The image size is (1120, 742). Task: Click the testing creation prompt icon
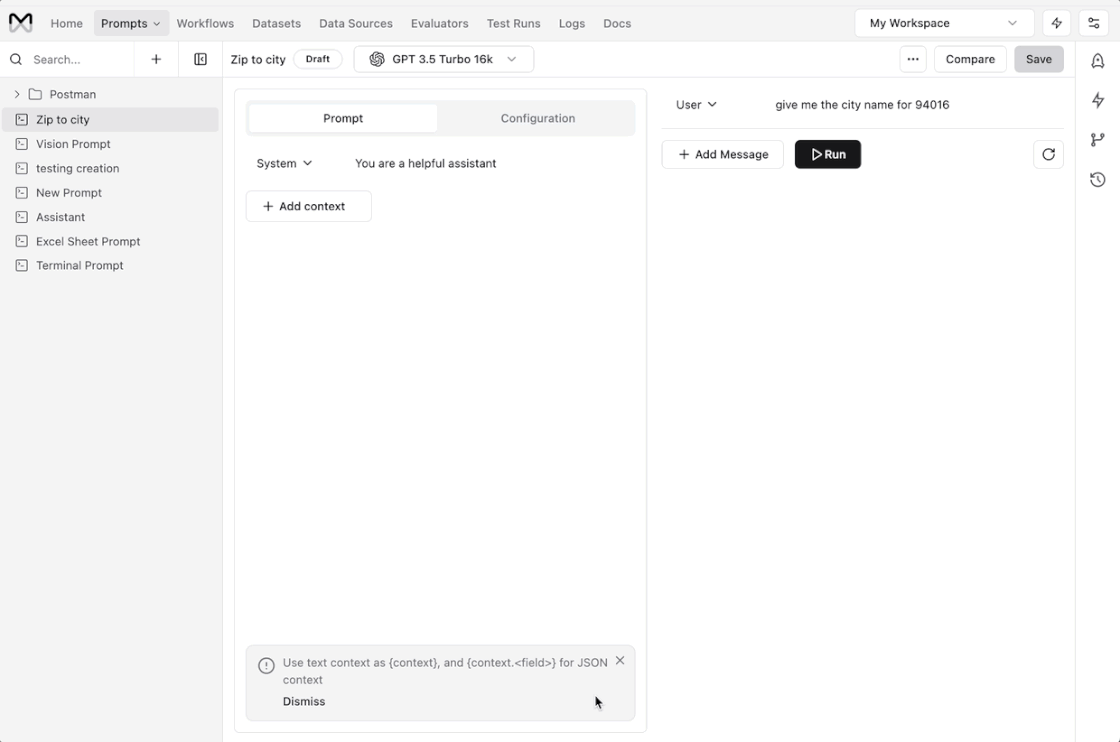point(21,168)
